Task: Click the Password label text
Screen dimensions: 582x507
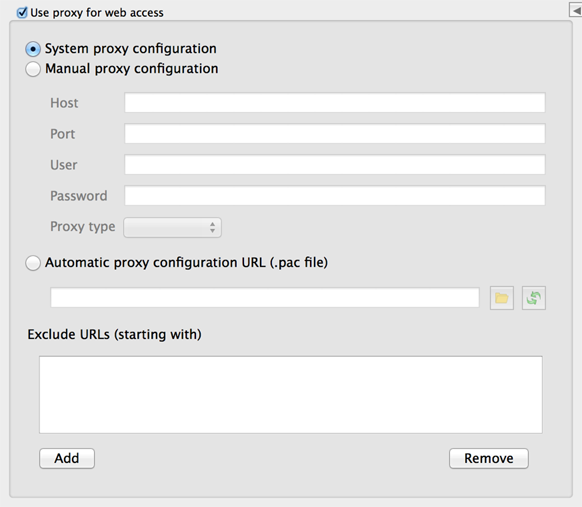Action: (79, 196)
